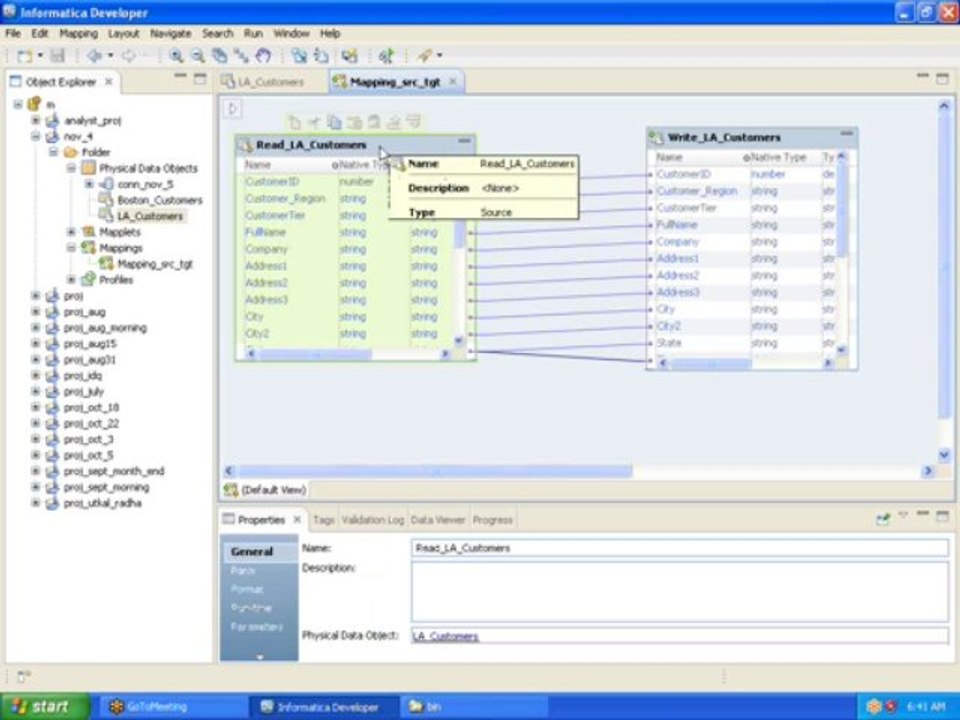Screen dimensions: 960x720
Task: Show more Properties sections with the bottom arrow
Action: 260,656
